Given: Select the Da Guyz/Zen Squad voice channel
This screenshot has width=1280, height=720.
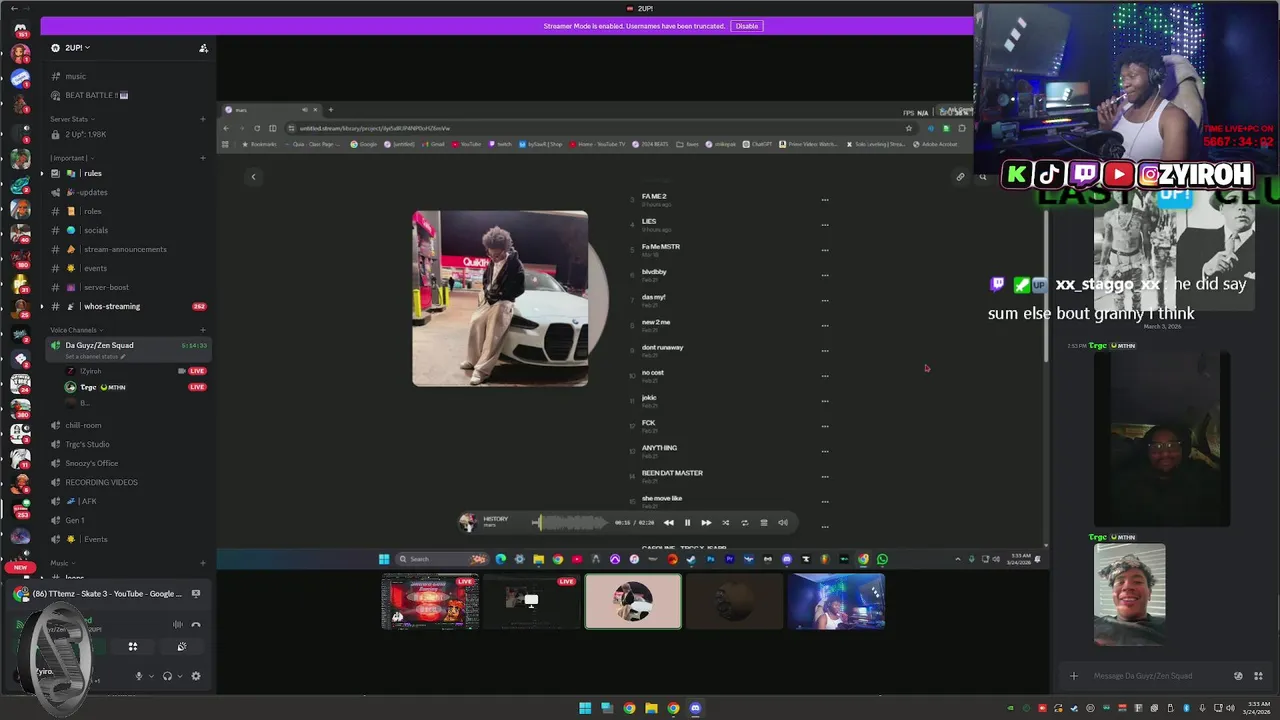Looking at the screenshot, I should 99,345.
